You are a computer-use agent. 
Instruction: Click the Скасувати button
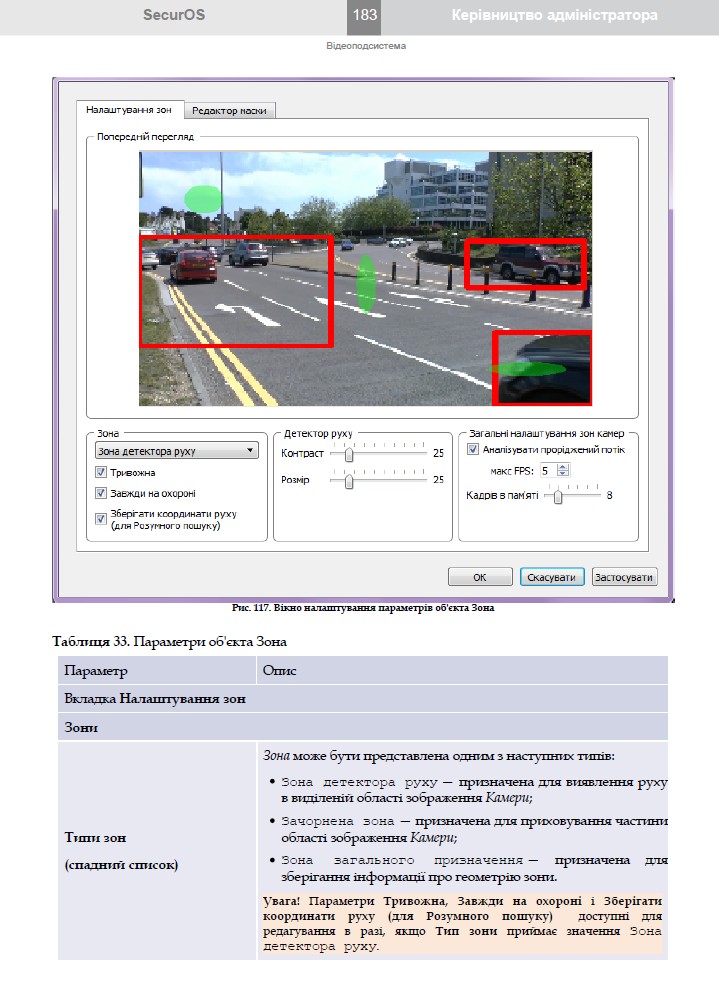(x=552, y=577)
